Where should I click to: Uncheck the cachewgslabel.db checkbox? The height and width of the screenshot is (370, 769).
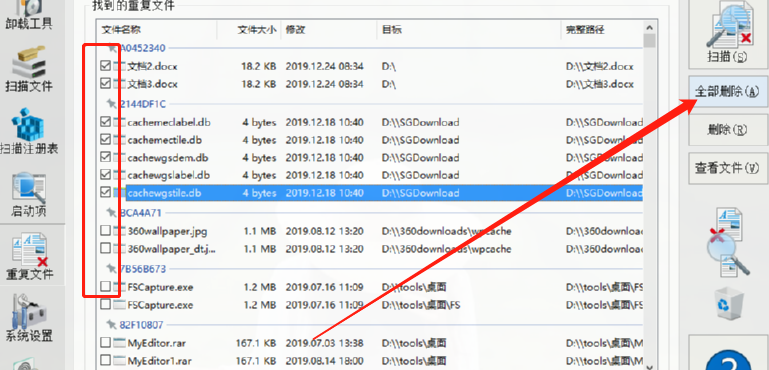(105, 175)
